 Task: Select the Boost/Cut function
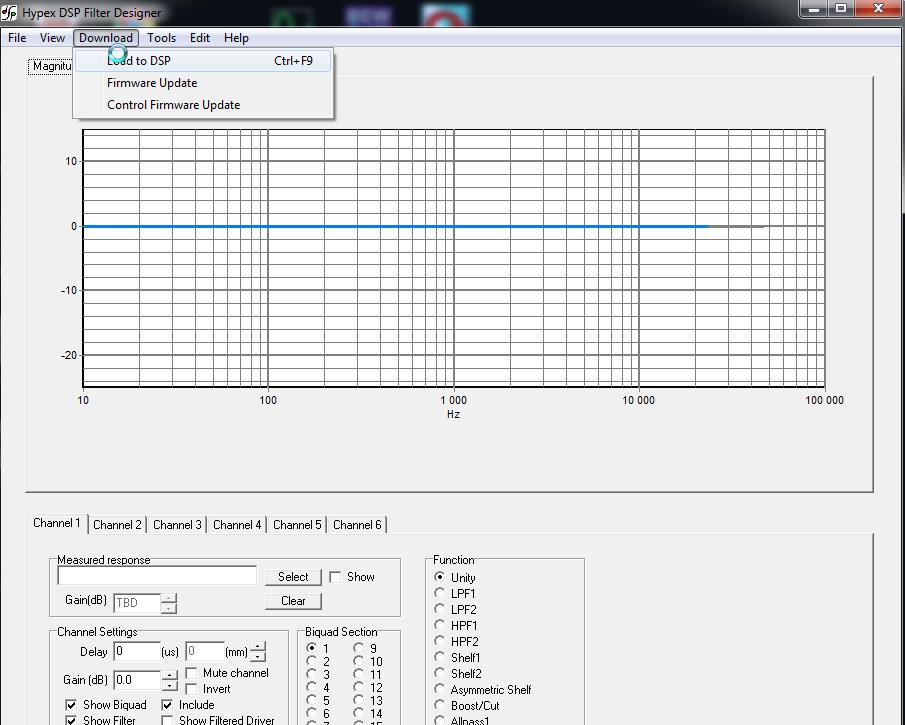[440, 705]
